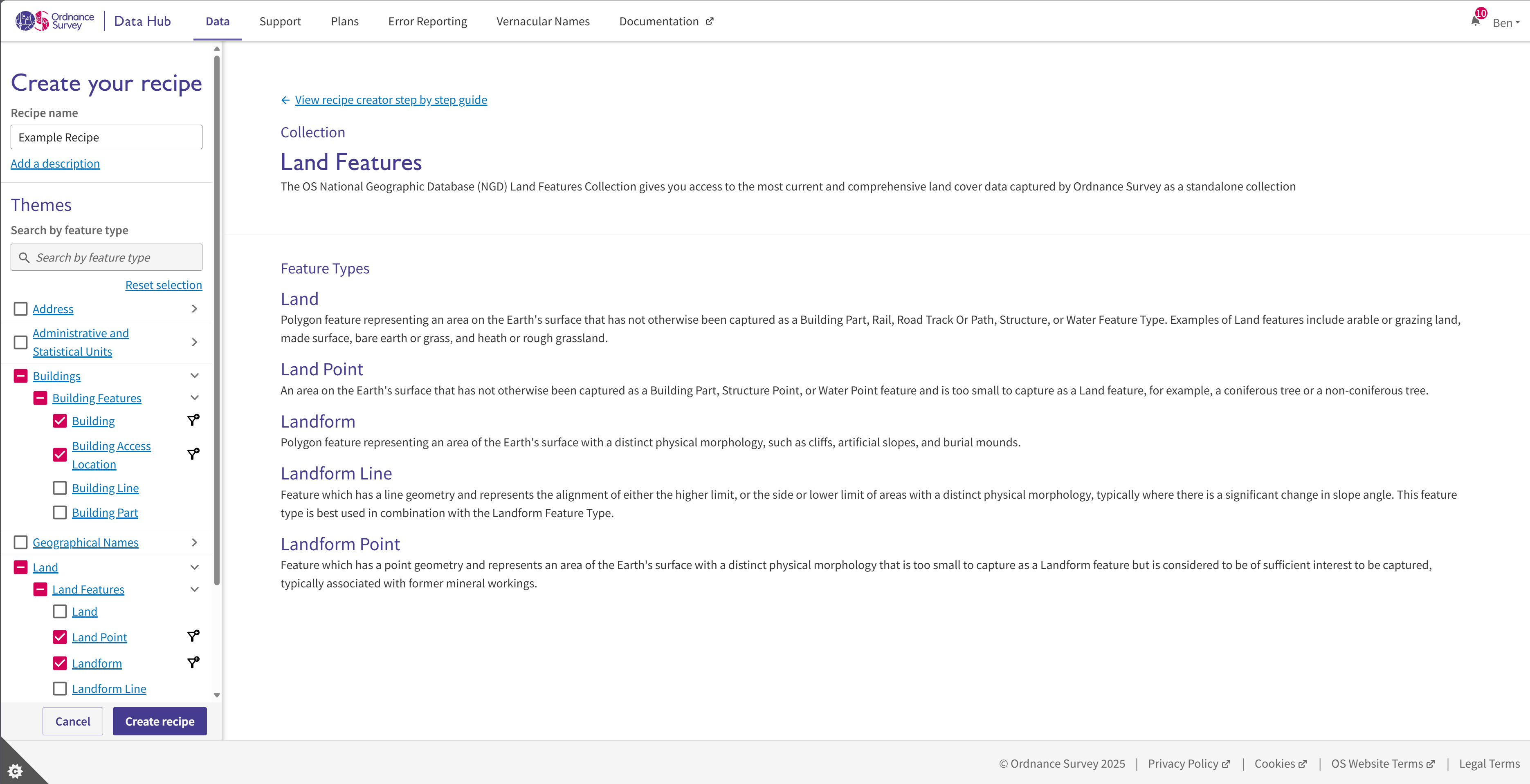This screenshot has height=784, width=1530.
Task: Check the Building Line checkbox
Action: click(x=59, y=488)
